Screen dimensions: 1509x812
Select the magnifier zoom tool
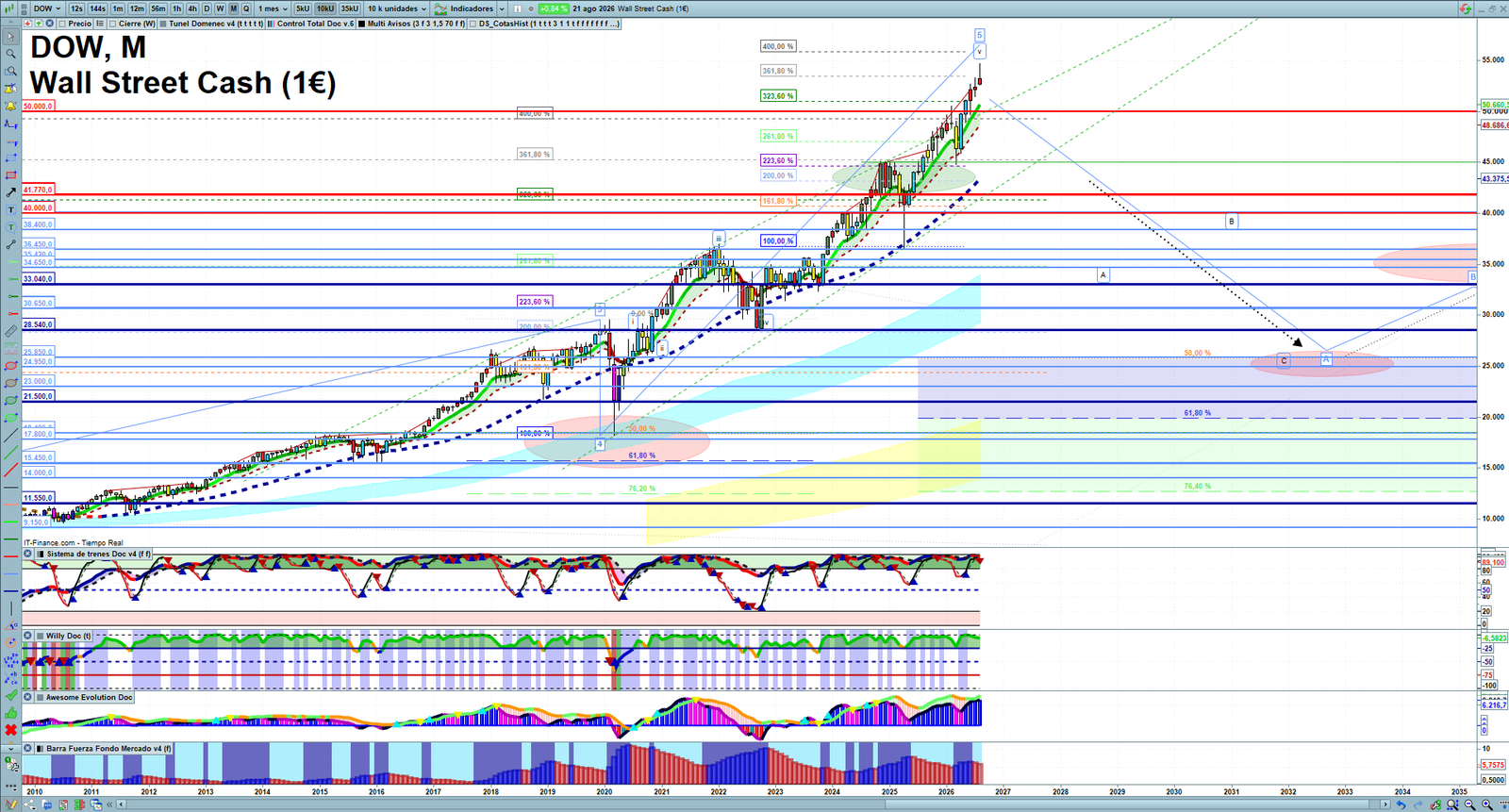(x=11, y=54)
